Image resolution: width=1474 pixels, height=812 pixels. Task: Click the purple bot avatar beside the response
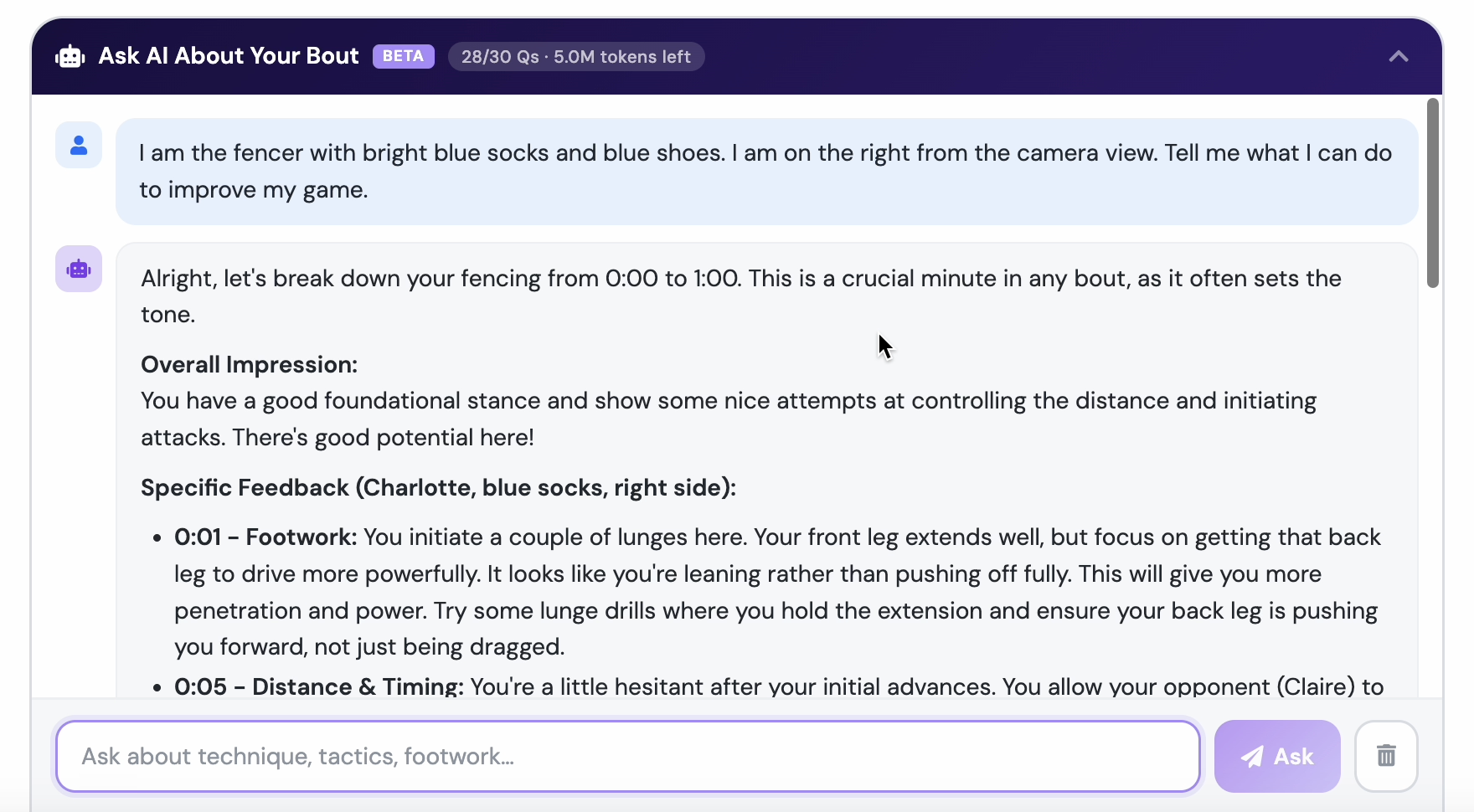click(x=79, y=269)
